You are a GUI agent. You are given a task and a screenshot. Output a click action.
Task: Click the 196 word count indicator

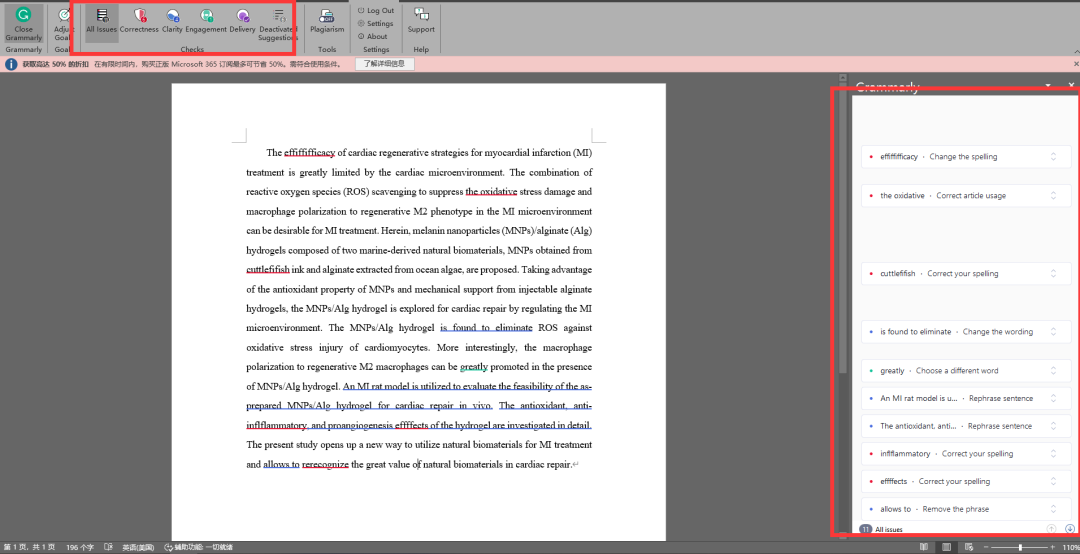pyautogui.click(x=80, y=547)
